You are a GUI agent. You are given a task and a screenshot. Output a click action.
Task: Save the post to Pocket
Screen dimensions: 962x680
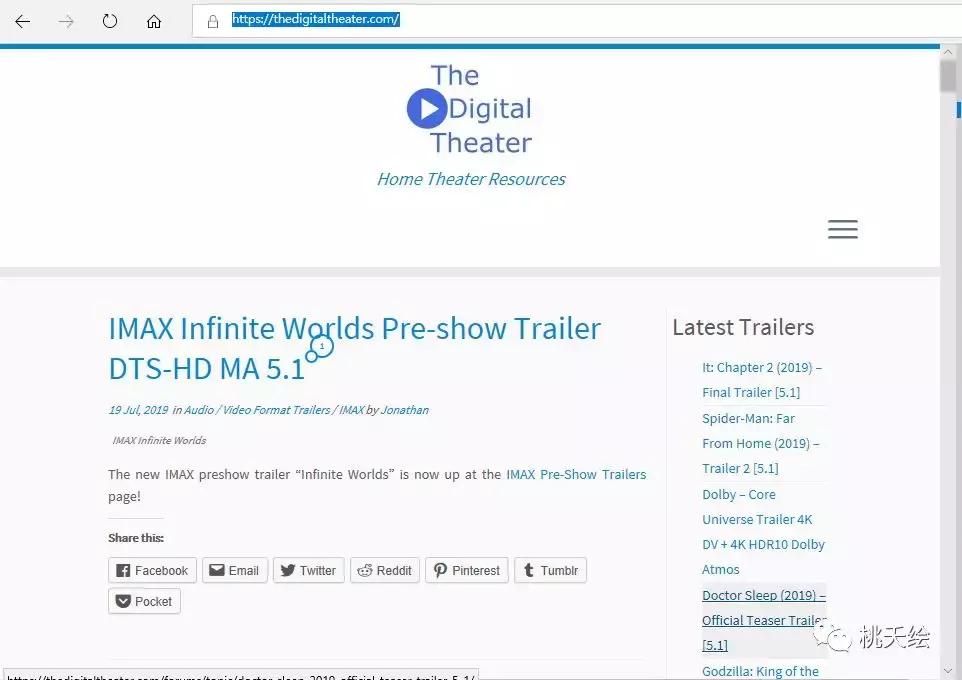(144, 601)
